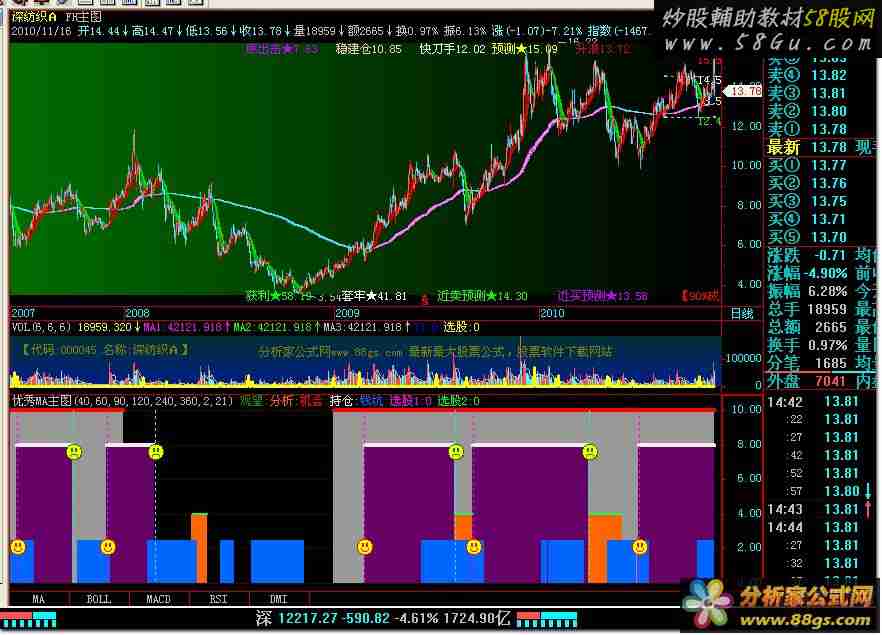This screenshot has height=635, width=882.
Task: Click the current price tag 13.78 on the price axis
Action: pos(744,91)
